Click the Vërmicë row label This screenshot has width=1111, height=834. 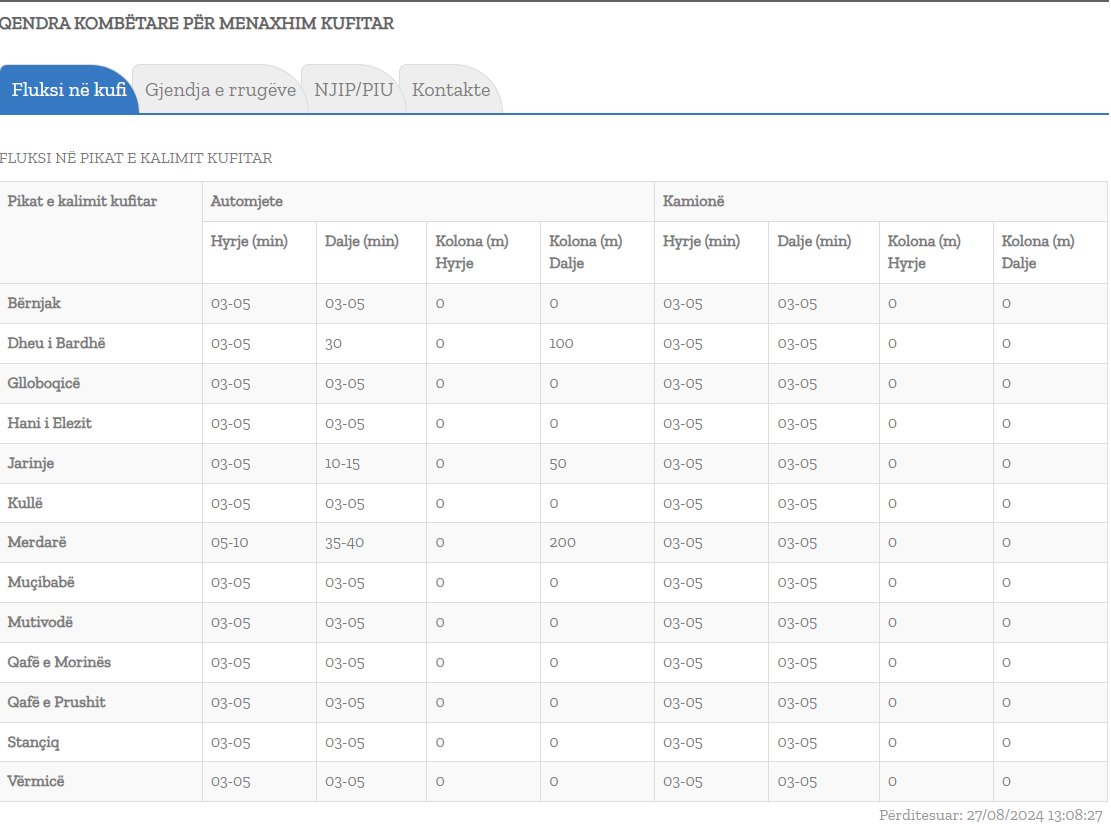[36, 781]
